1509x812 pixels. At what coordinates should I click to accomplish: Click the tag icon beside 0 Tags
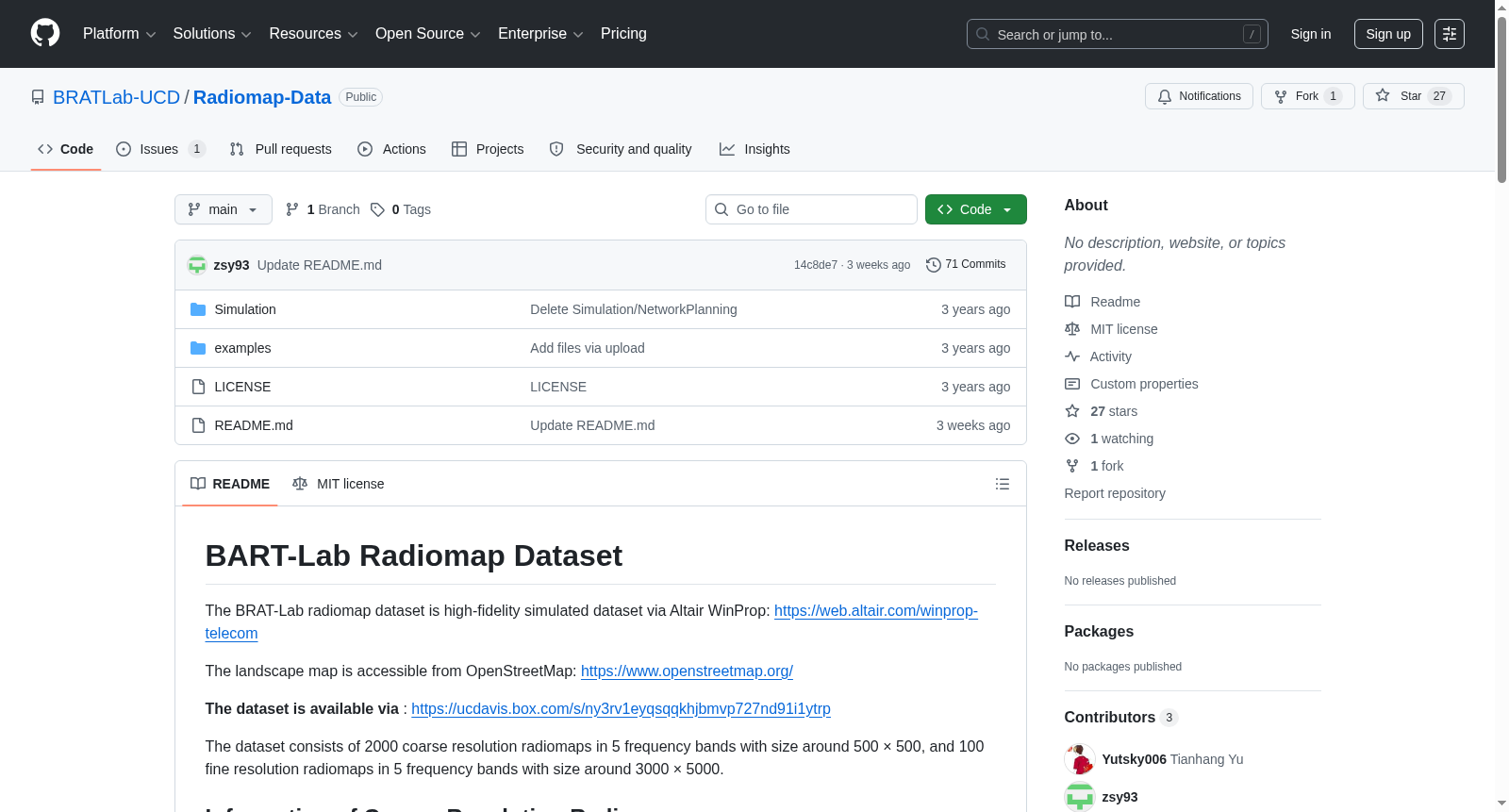coord(377,209)
